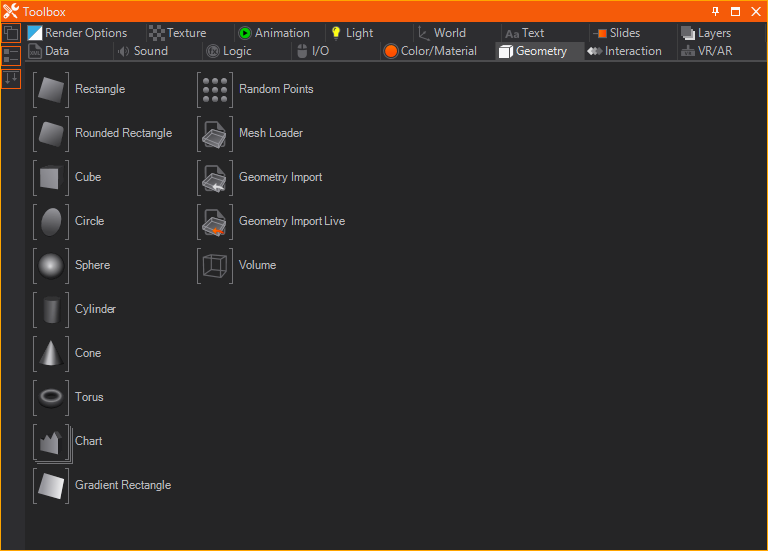This screenshot has width=768, height=551.
Task: Select the Rectangle geometry icon
Action: (x=50, y=89)
